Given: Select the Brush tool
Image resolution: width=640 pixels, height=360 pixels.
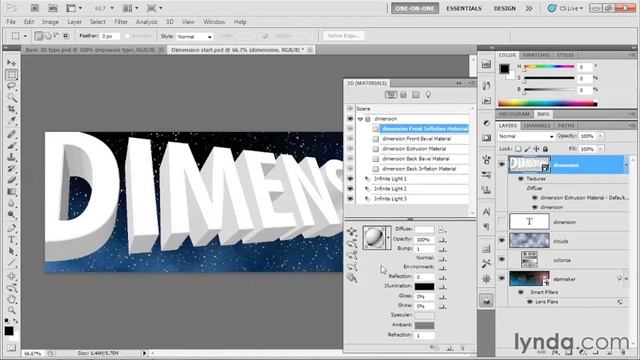Looking at the screenshot, I should [x=11, y=146].
